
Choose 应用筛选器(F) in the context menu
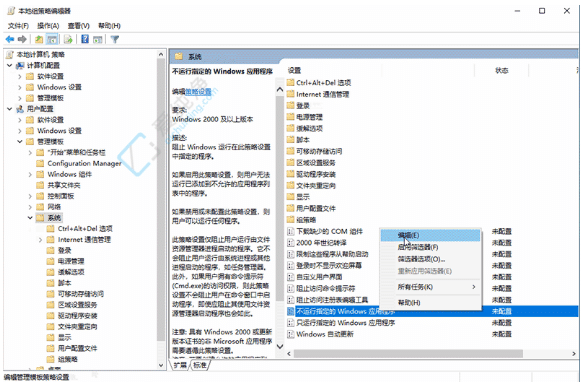coord(431,247)
